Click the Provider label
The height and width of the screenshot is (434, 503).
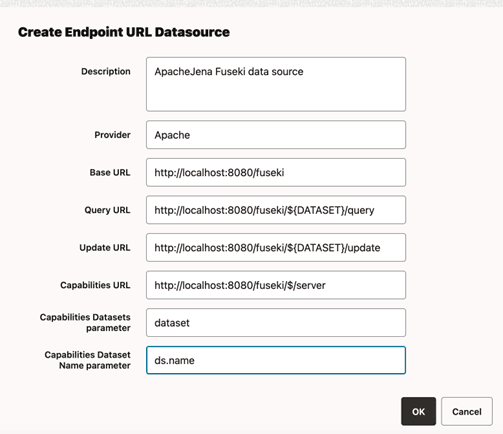click(112, 135)
